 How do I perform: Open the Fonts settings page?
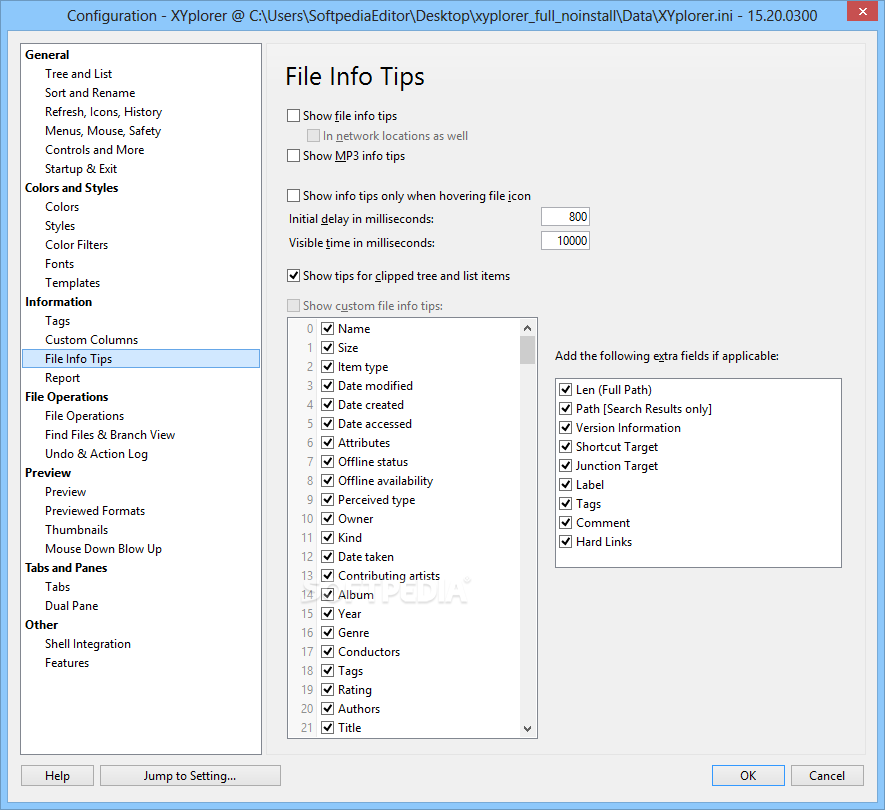[59, 264]
